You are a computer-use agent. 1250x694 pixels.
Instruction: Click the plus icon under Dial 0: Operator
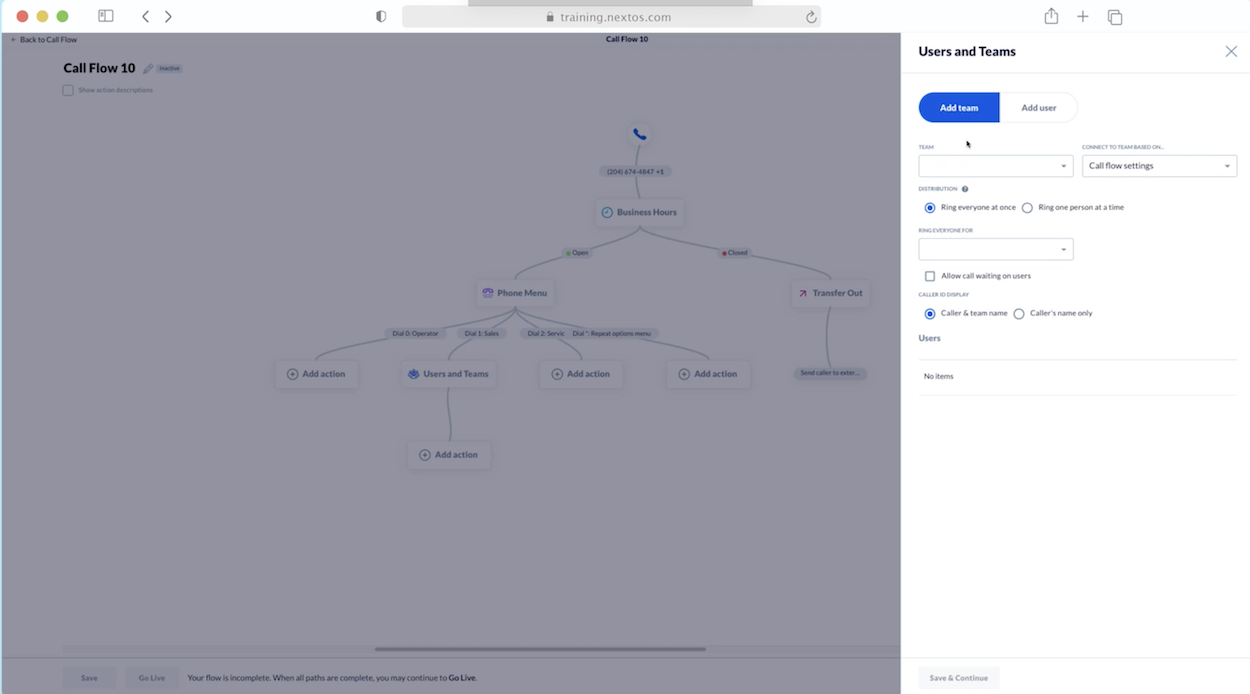coord(293,374)
